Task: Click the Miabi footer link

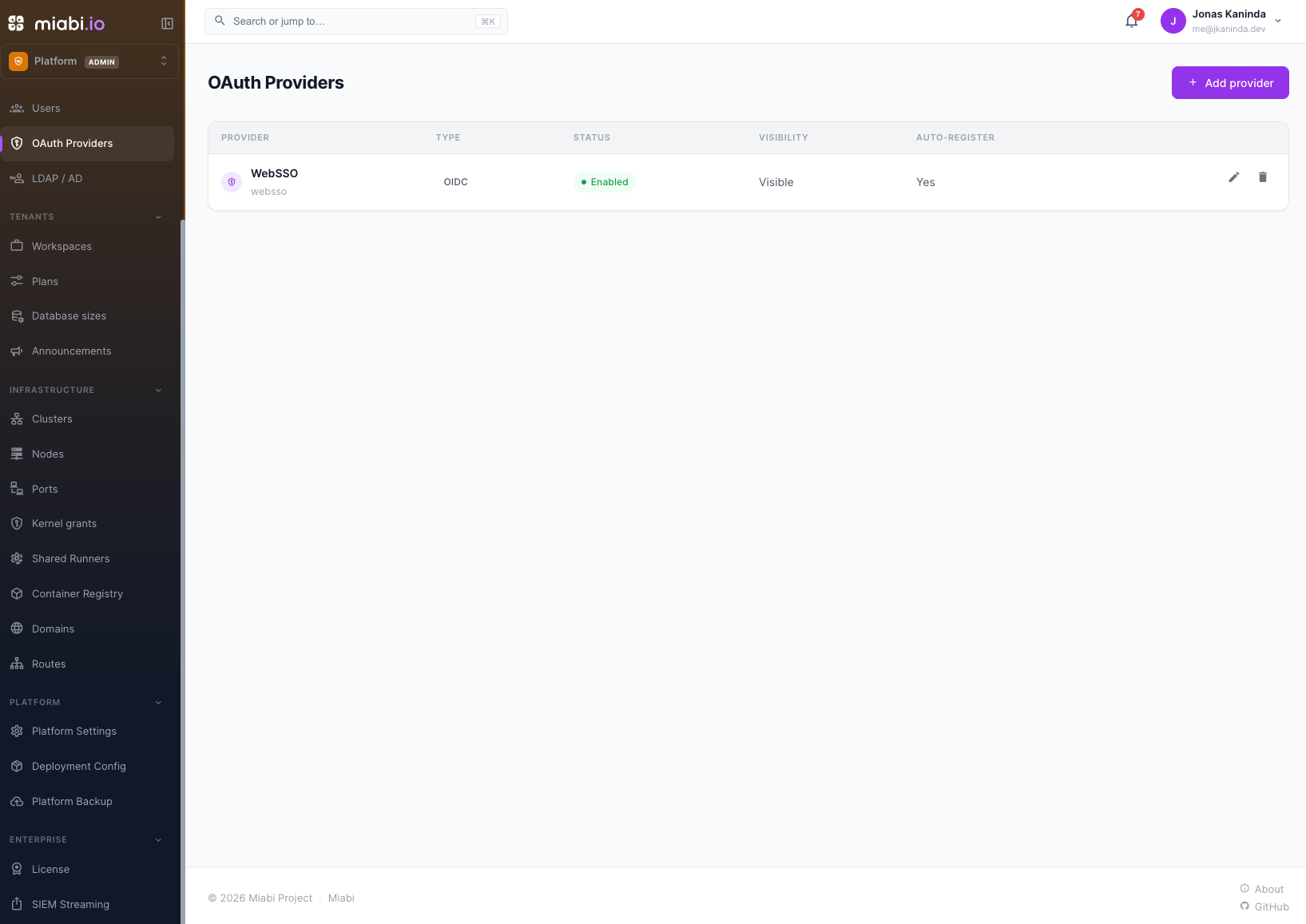Action: tap(341, 898)
